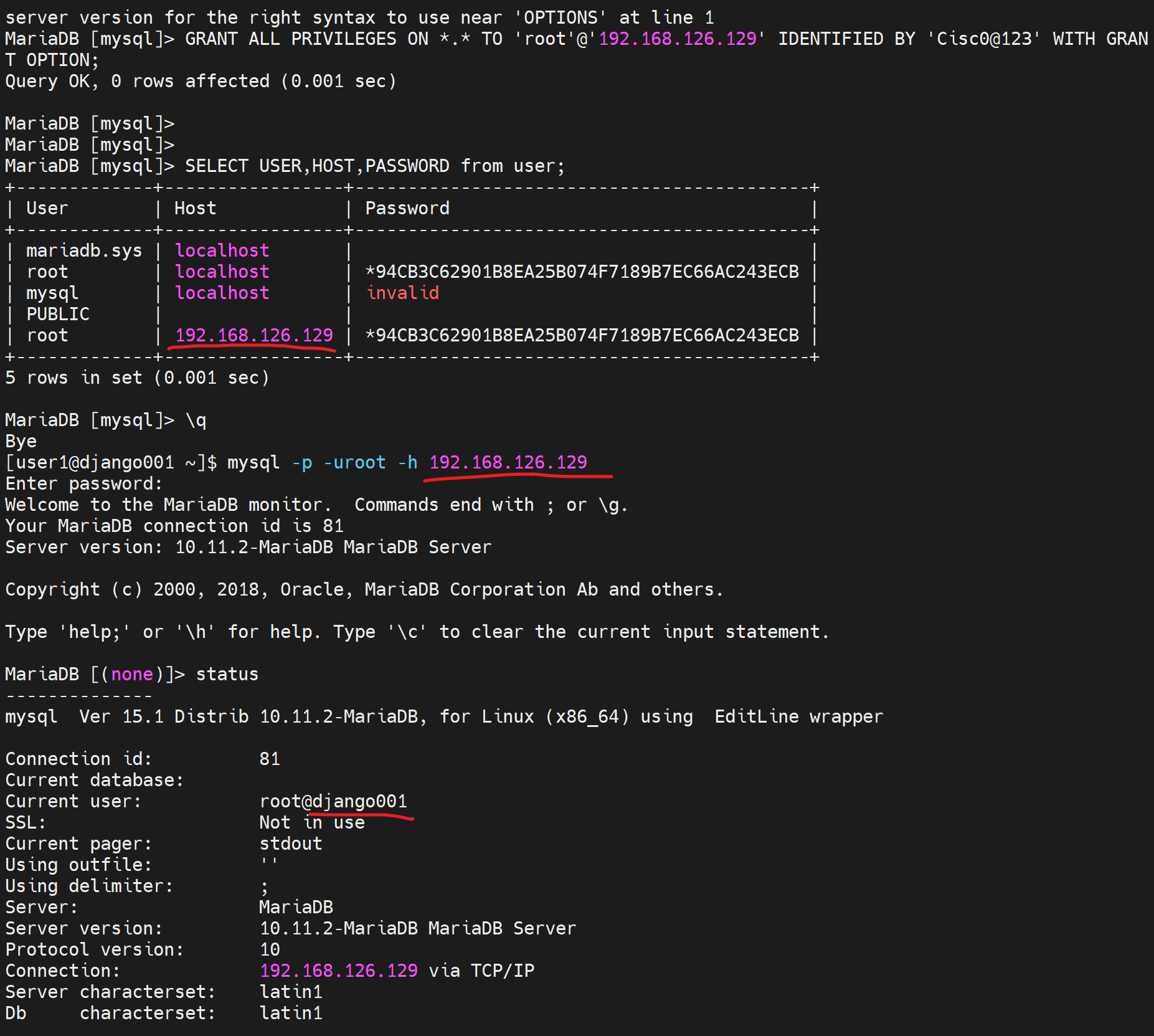Screen dimensions: 1154x1036
Task: Click the SSL 'Not in use' value
Action: [x=312, y=822]
